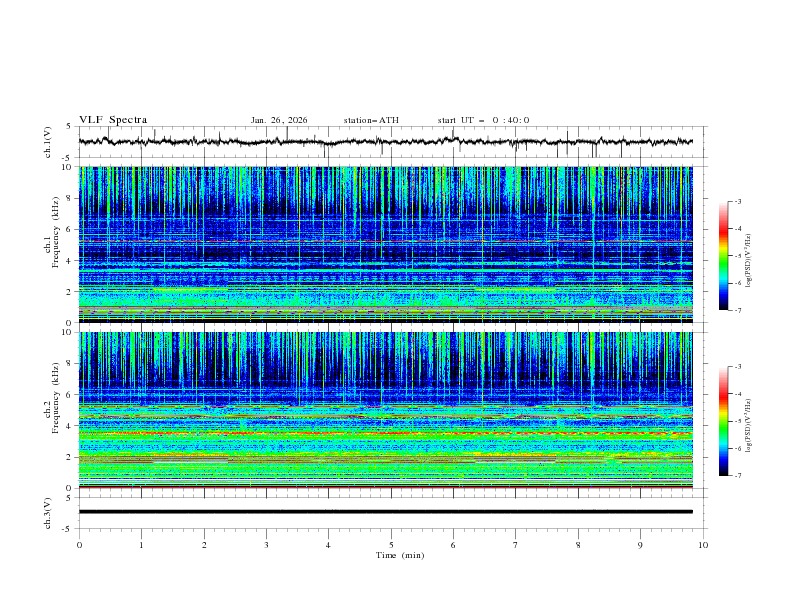Click inside the ch.2 frequency spectrogram
The width and height of the screenshot is (792, 612).
[390, 410]
